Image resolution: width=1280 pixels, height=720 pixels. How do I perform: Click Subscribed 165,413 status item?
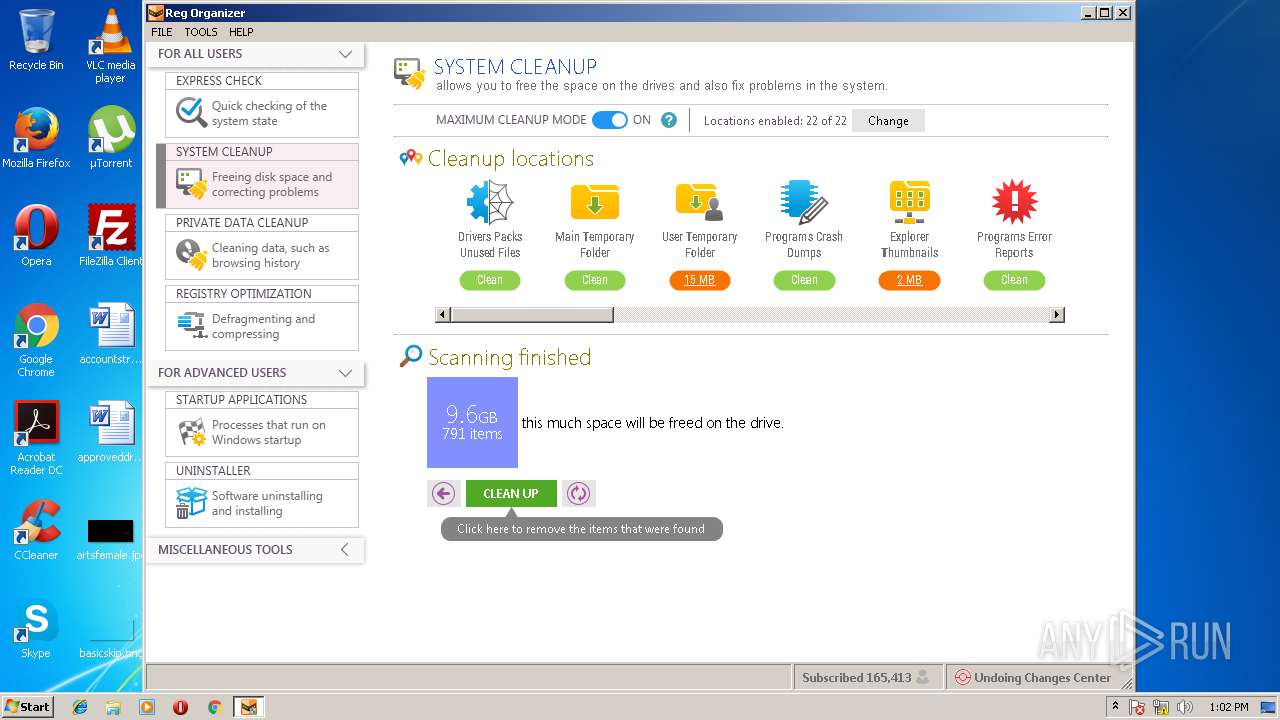[x=866, y=677]
